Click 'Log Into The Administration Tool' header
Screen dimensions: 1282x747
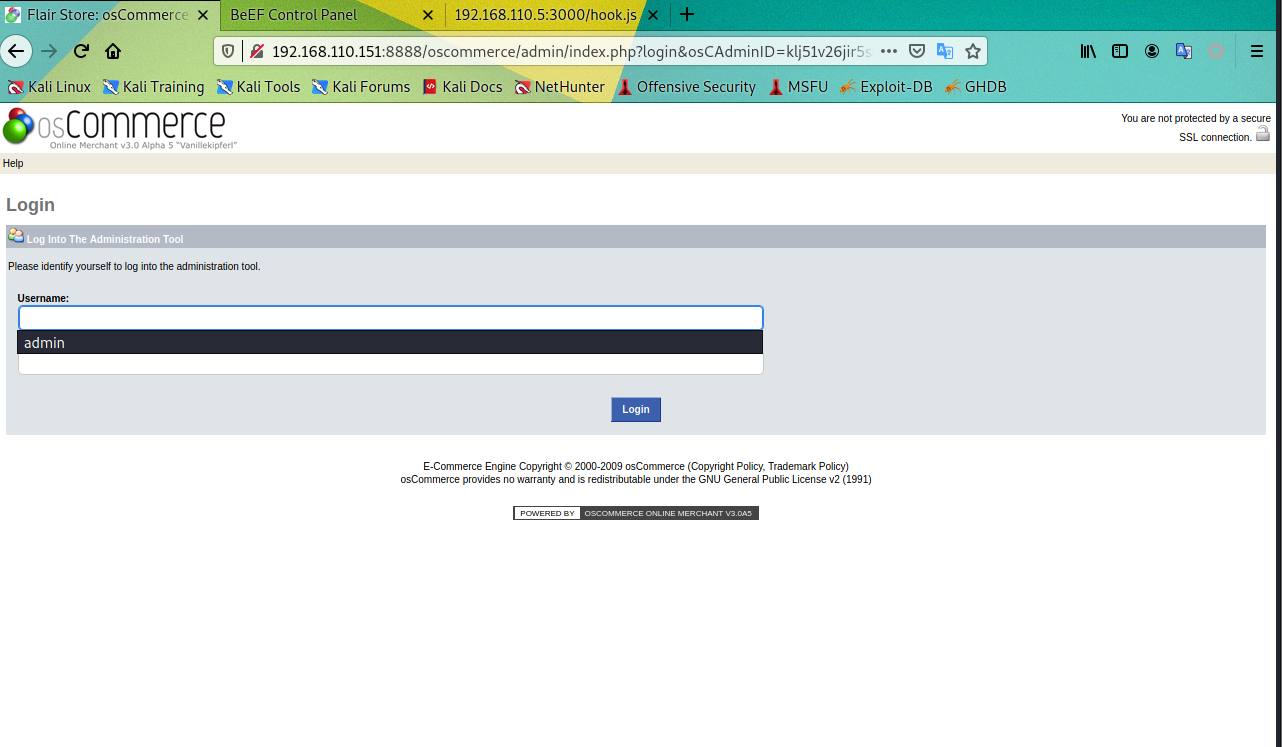(x=105, y=239)
